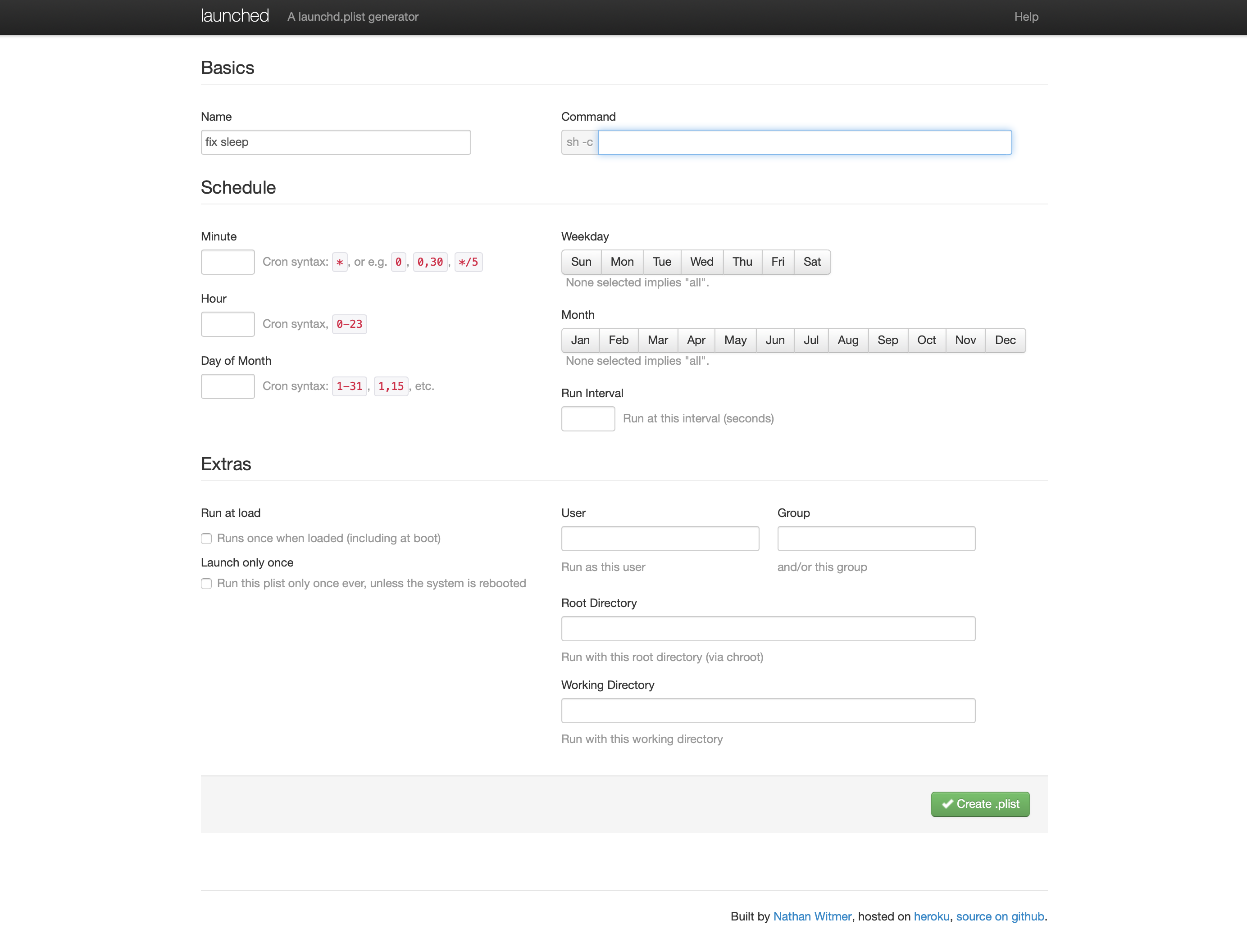Select Sat in the Weekday row
This screenshot has height=952, width=1247.
[x=812, y=262]
